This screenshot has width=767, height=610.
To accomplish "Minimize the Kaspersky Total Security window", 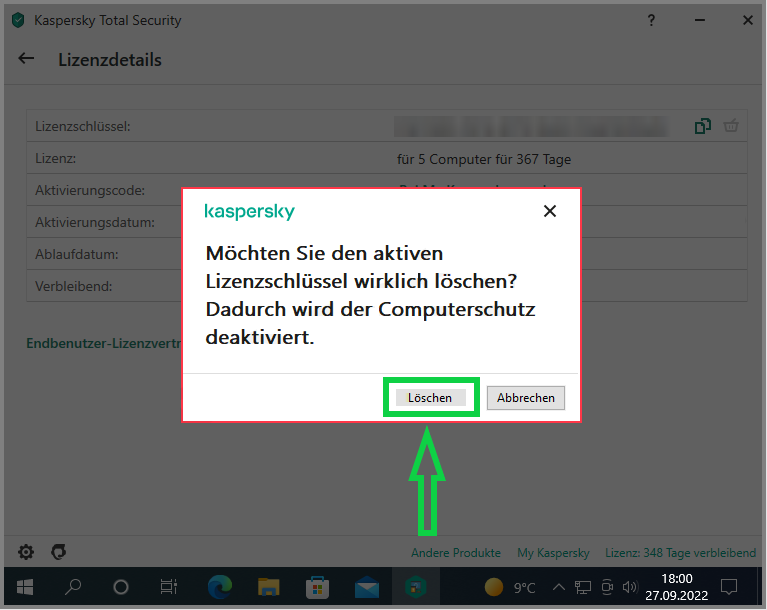I will click(700, 21).
